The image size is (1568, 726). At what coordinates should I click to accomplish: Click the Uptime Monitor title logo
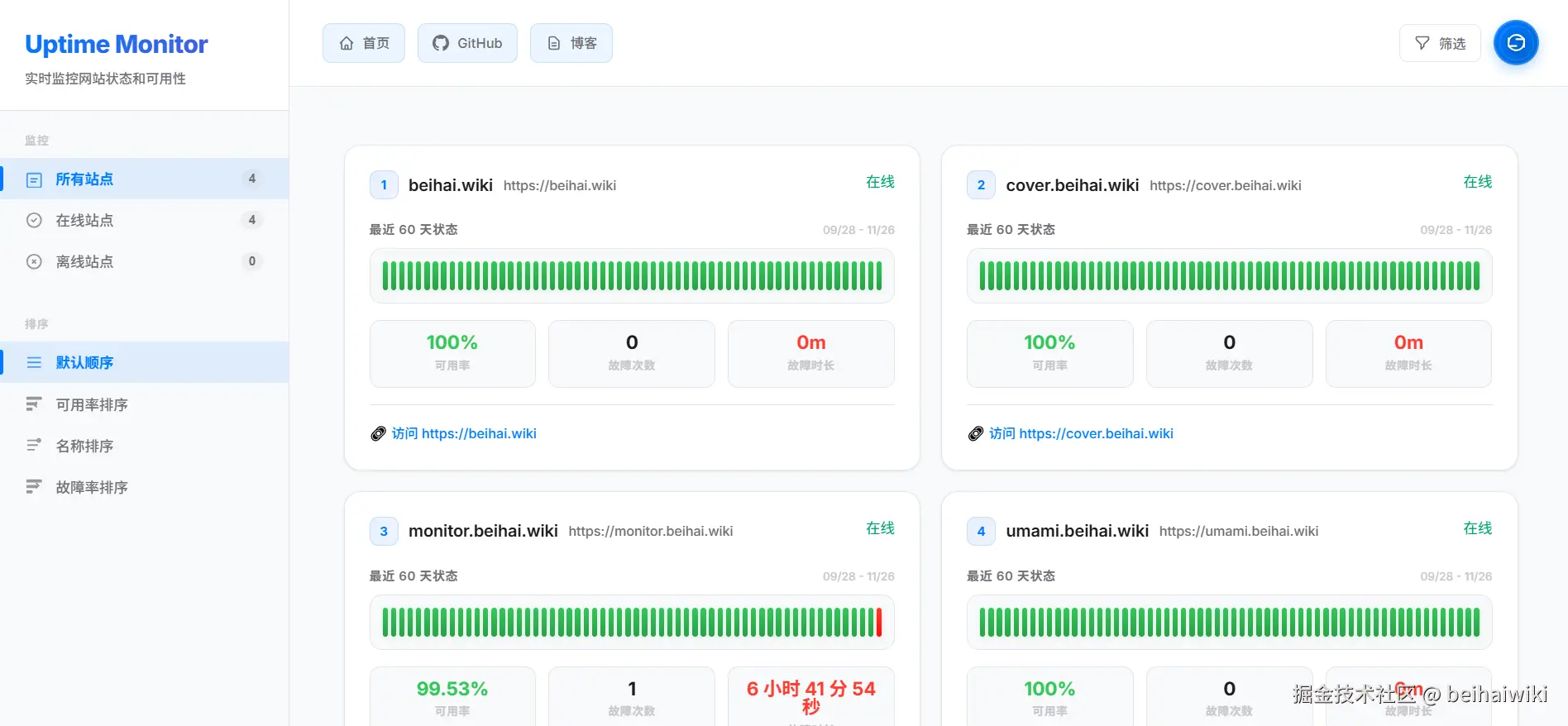pyautogui.click(x=117, y=44)
